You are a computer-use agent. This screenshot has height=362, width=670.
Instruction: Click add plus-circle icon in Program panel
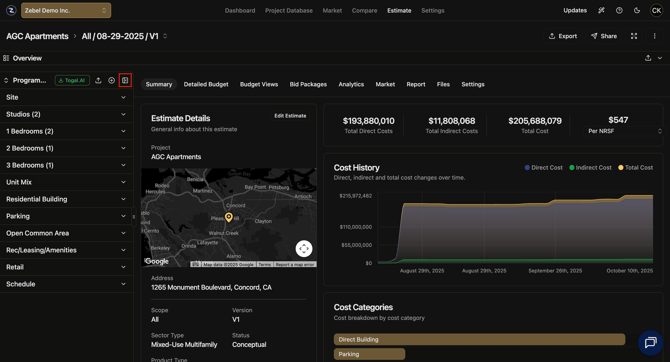112,80
